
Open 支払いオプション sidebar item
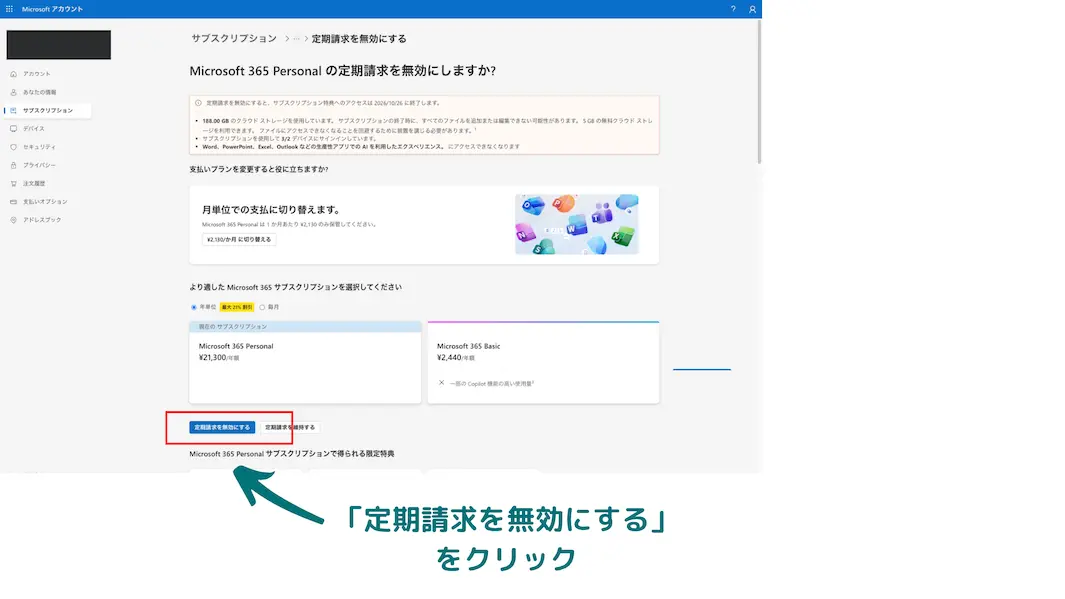tap(45, 202)
